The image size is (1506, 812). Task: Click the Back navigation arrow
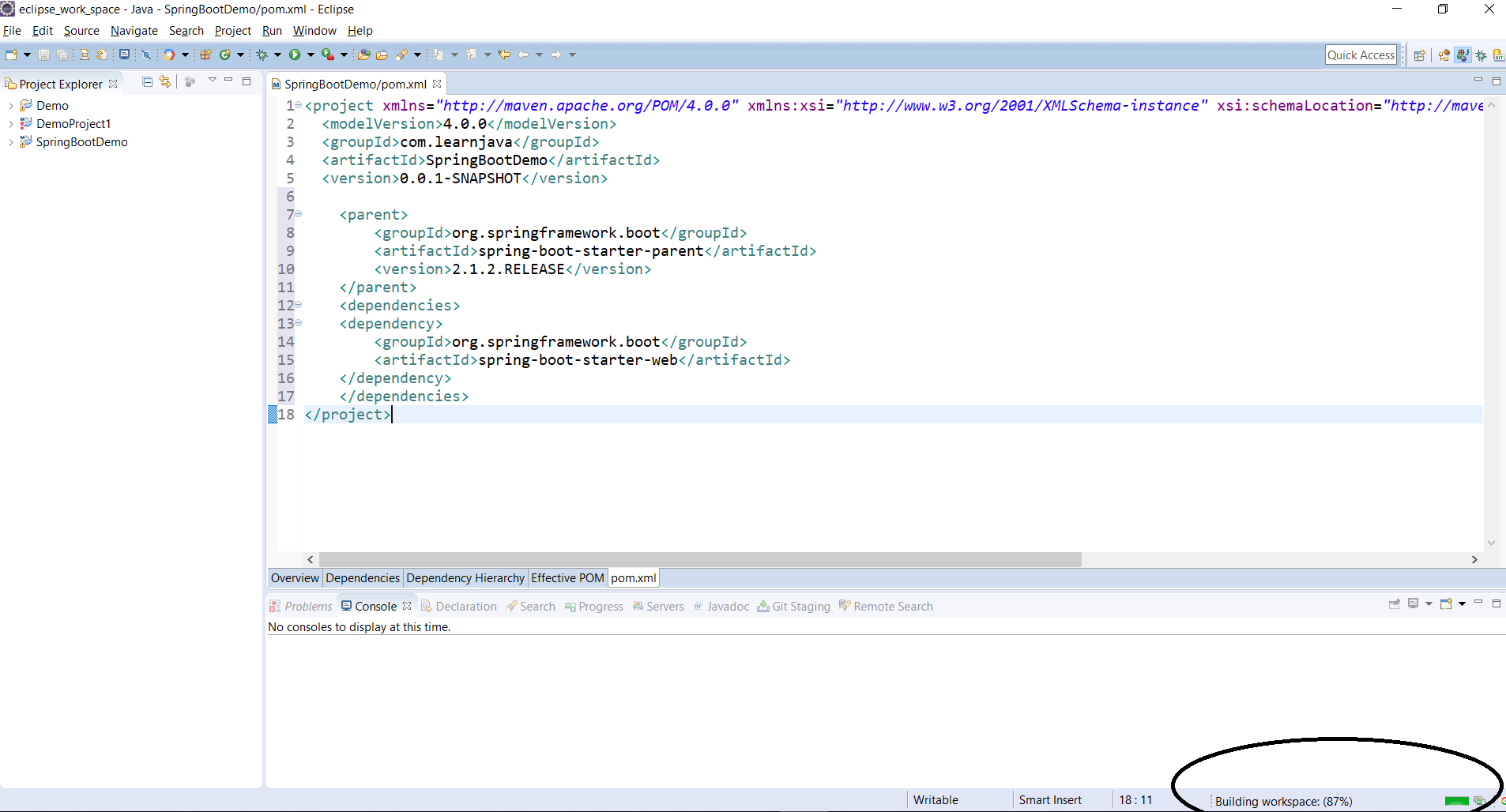click(523, 55)
